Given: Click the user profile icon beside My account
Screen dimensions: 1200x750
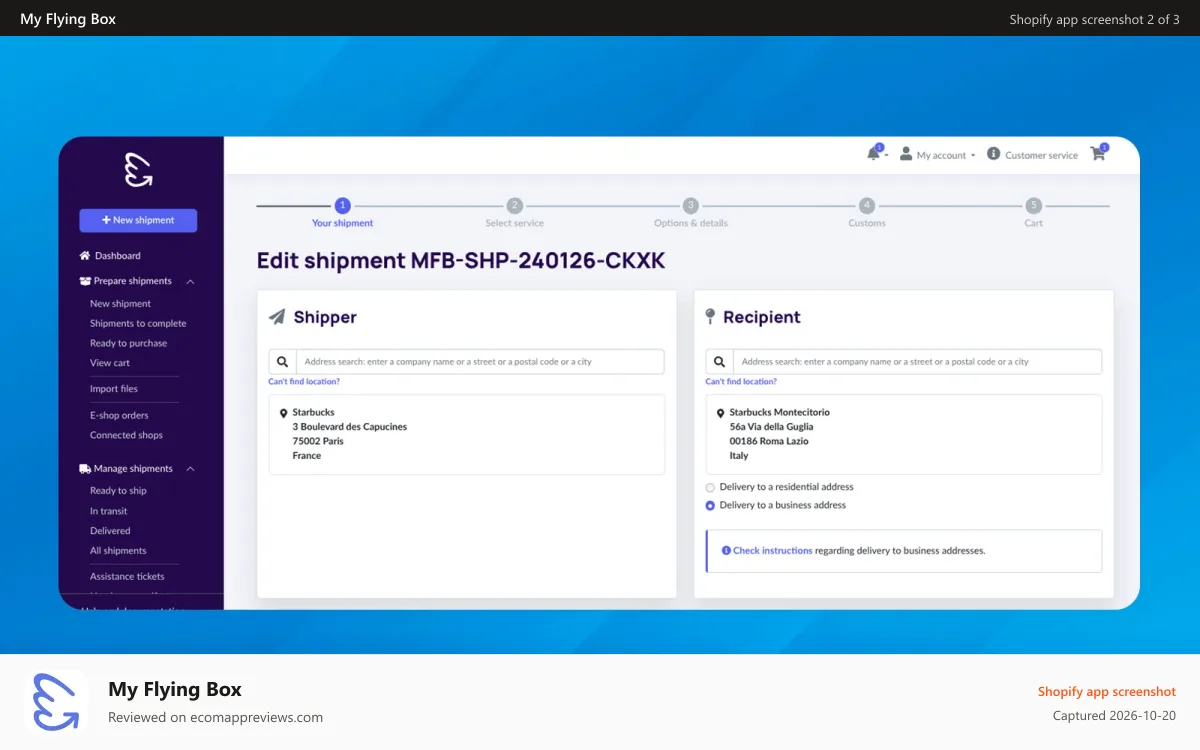Looking at the screenshot, I should point(906,154).
